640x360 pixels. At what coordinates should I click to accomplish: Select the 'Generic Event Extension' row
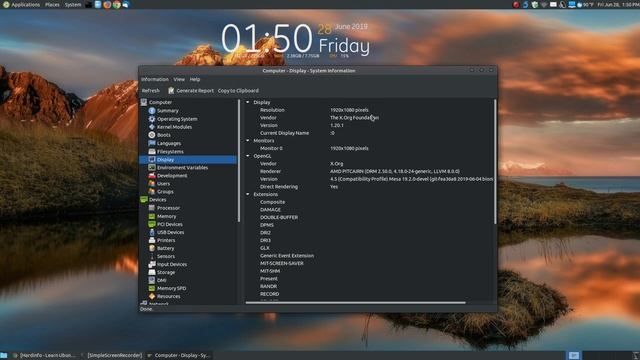pos(369,256)
